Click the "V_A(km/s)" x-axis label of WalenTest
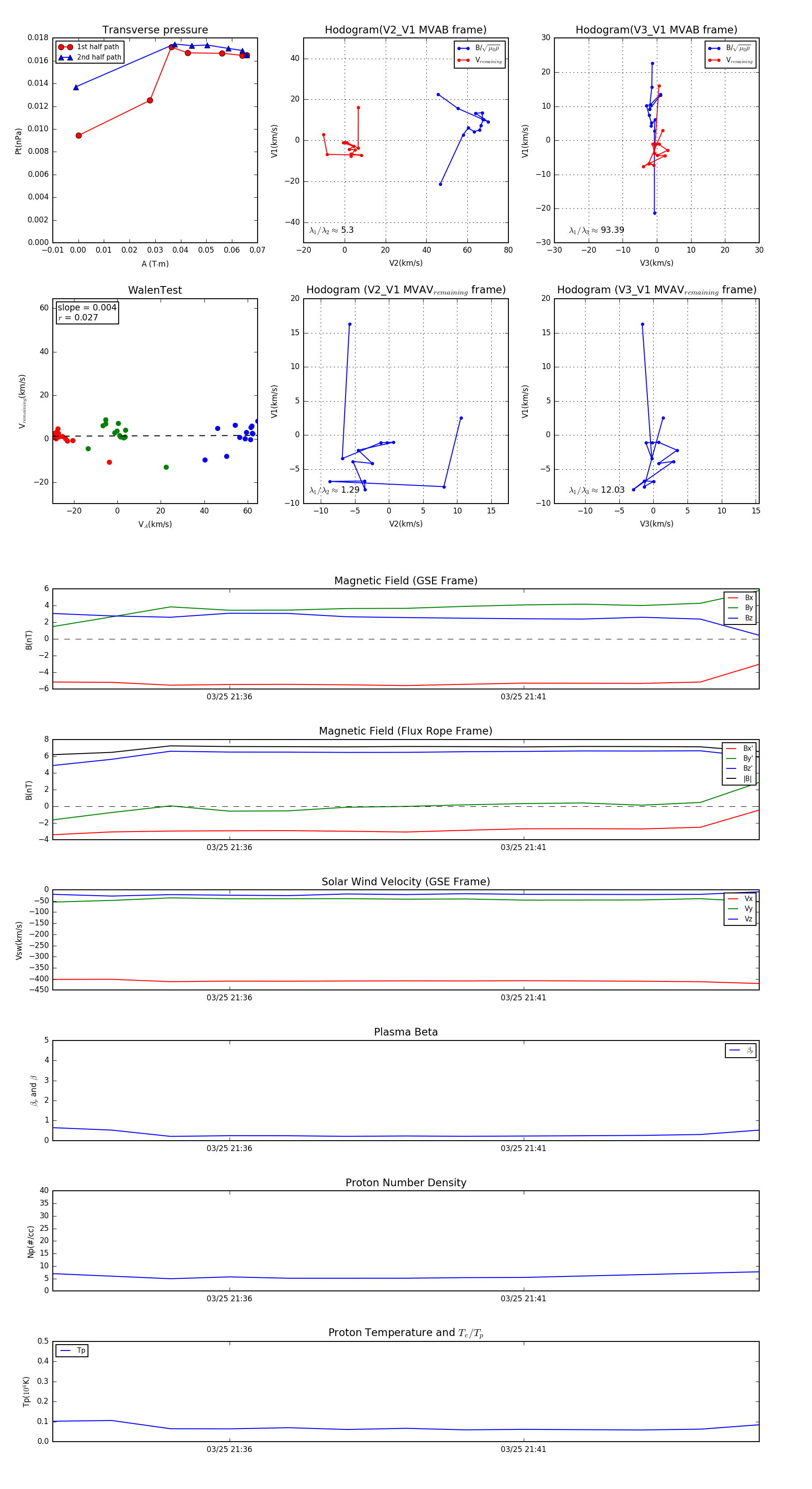 (155, 524)
